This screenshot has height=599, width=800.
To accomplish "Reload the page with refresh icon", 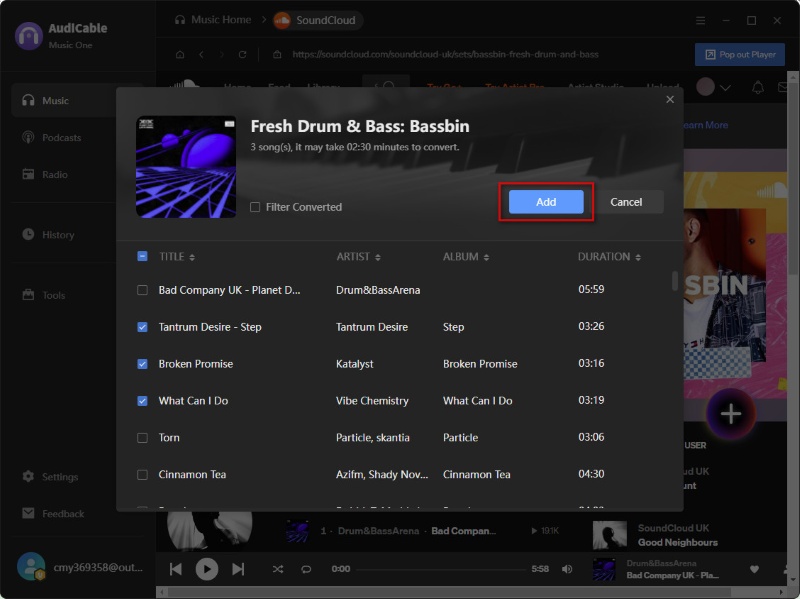I will (x=242, y=55).
